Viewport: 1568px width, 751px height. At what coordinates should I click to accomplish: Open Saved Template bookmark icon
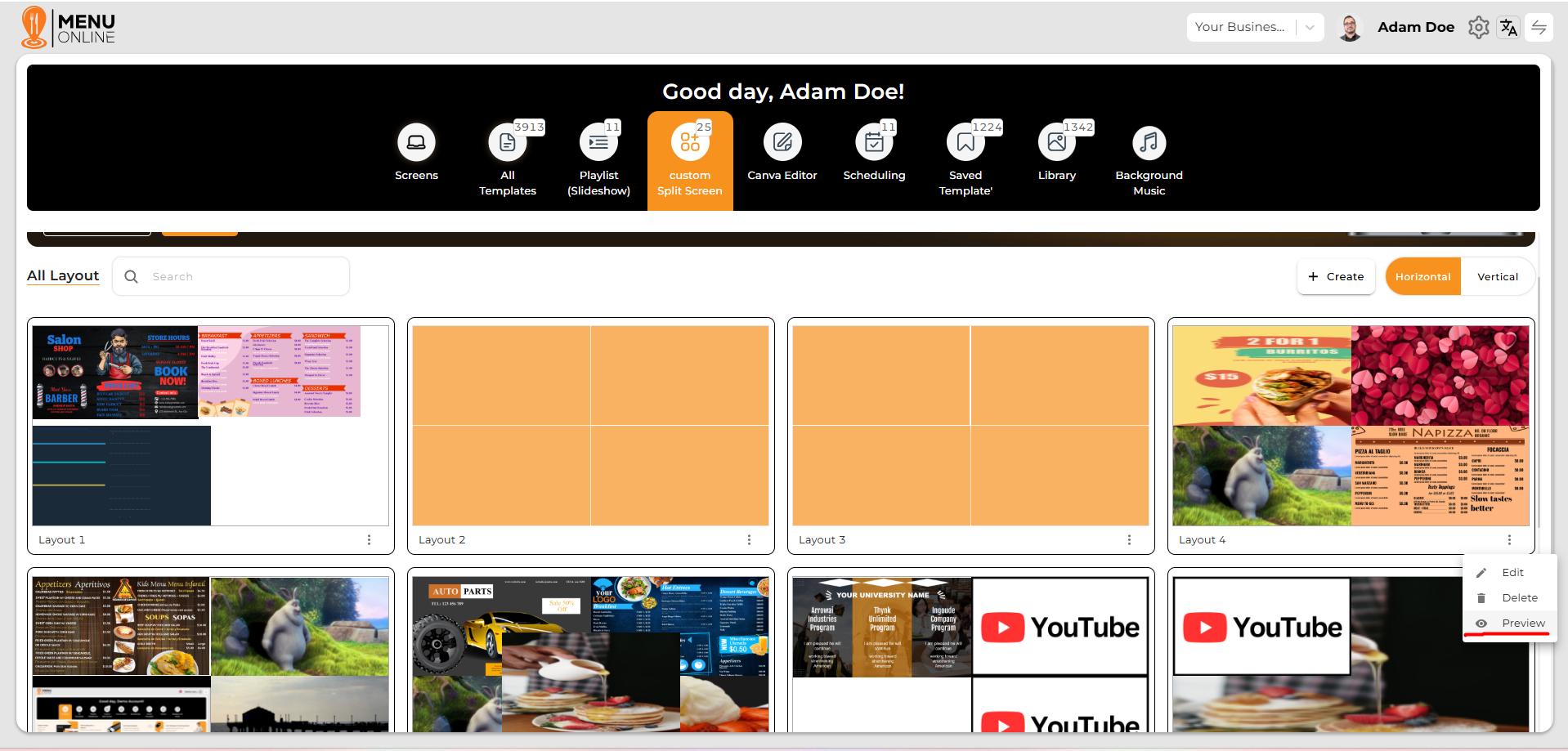point(965,143)
